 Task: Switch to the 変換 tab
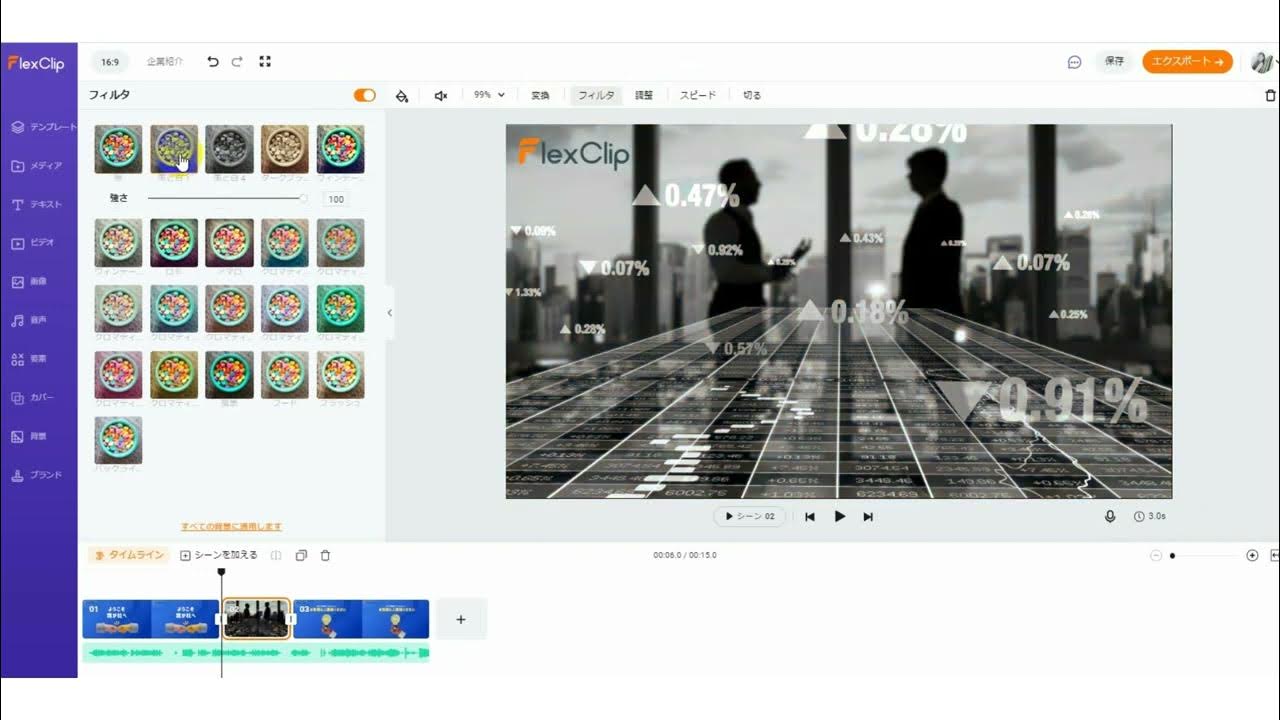pos(540,96)
